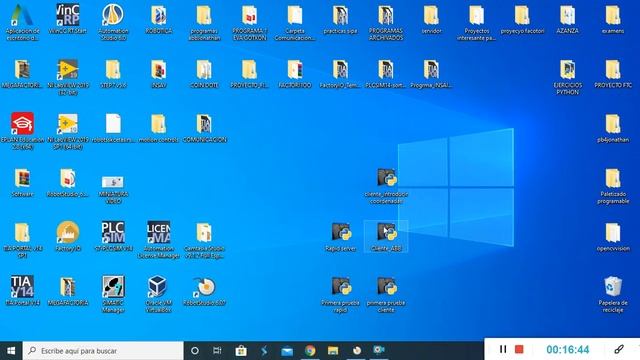Viewport: 640px width, 360px height.
Task: Open primera prueba cliente Python file
Action: 386,294
